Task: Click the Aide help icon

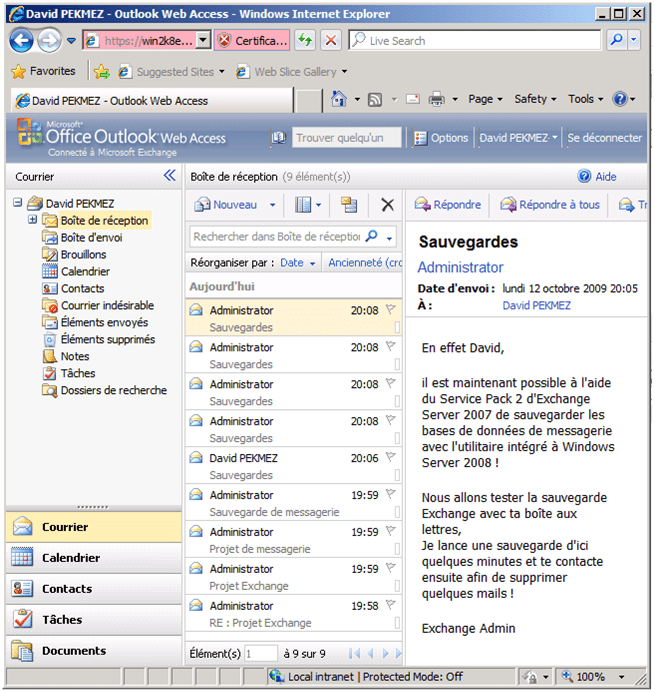Action: pos(584,177)
